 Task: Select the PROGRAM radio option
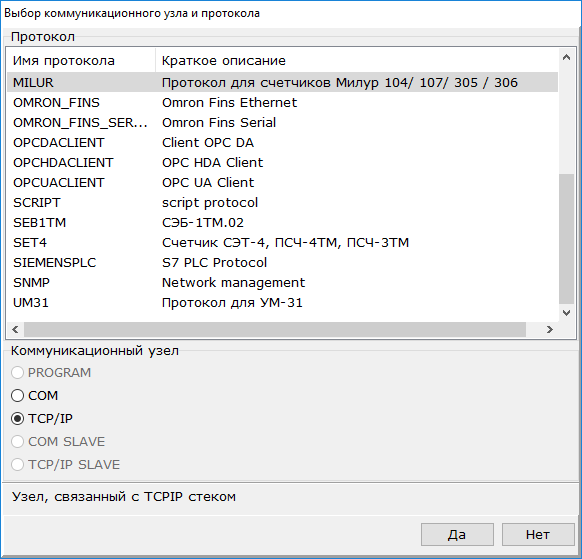(17, 373)
